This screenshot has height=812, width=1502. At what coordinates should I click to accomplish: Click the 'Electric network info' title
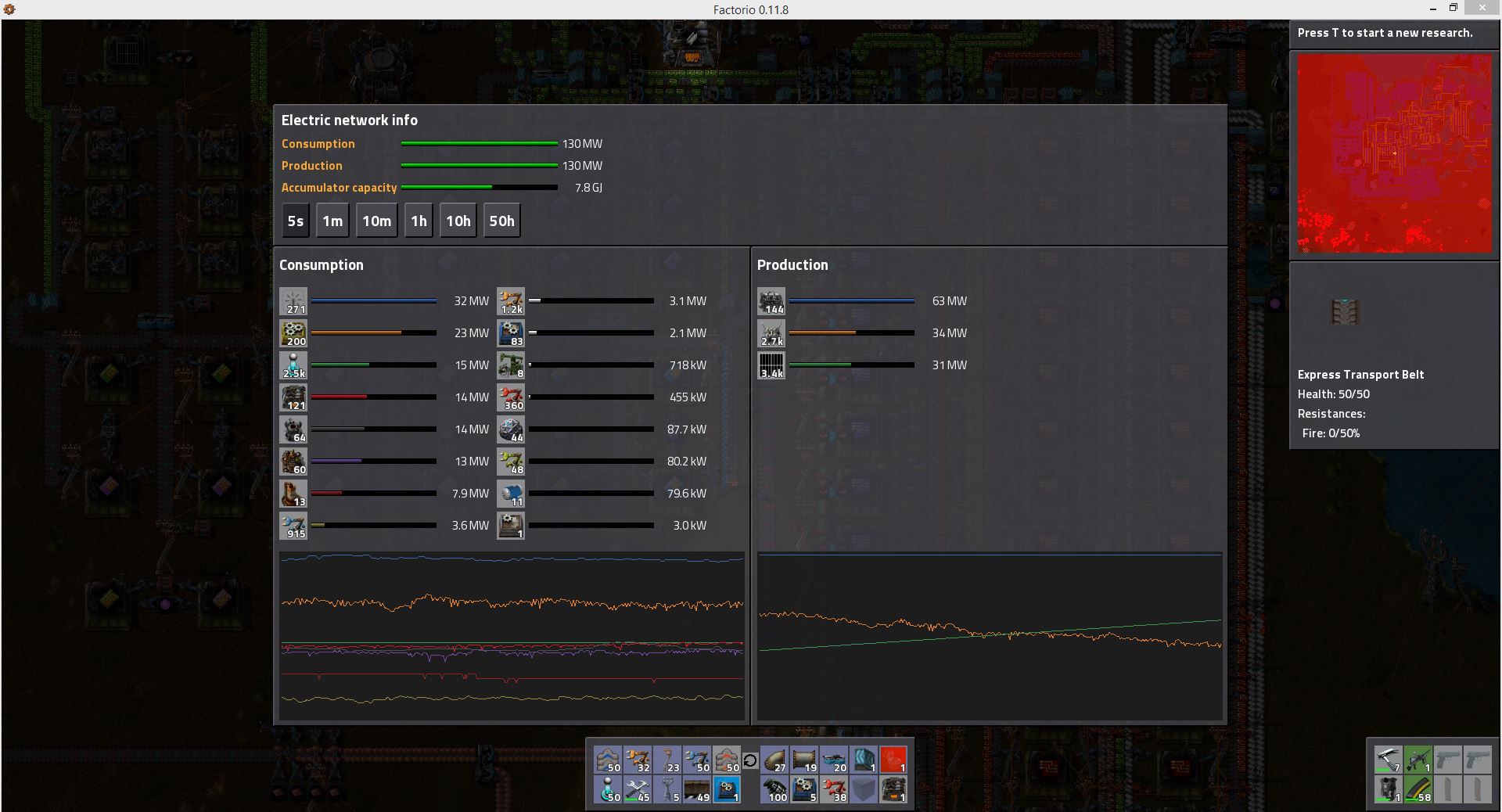tap(349, 120)
